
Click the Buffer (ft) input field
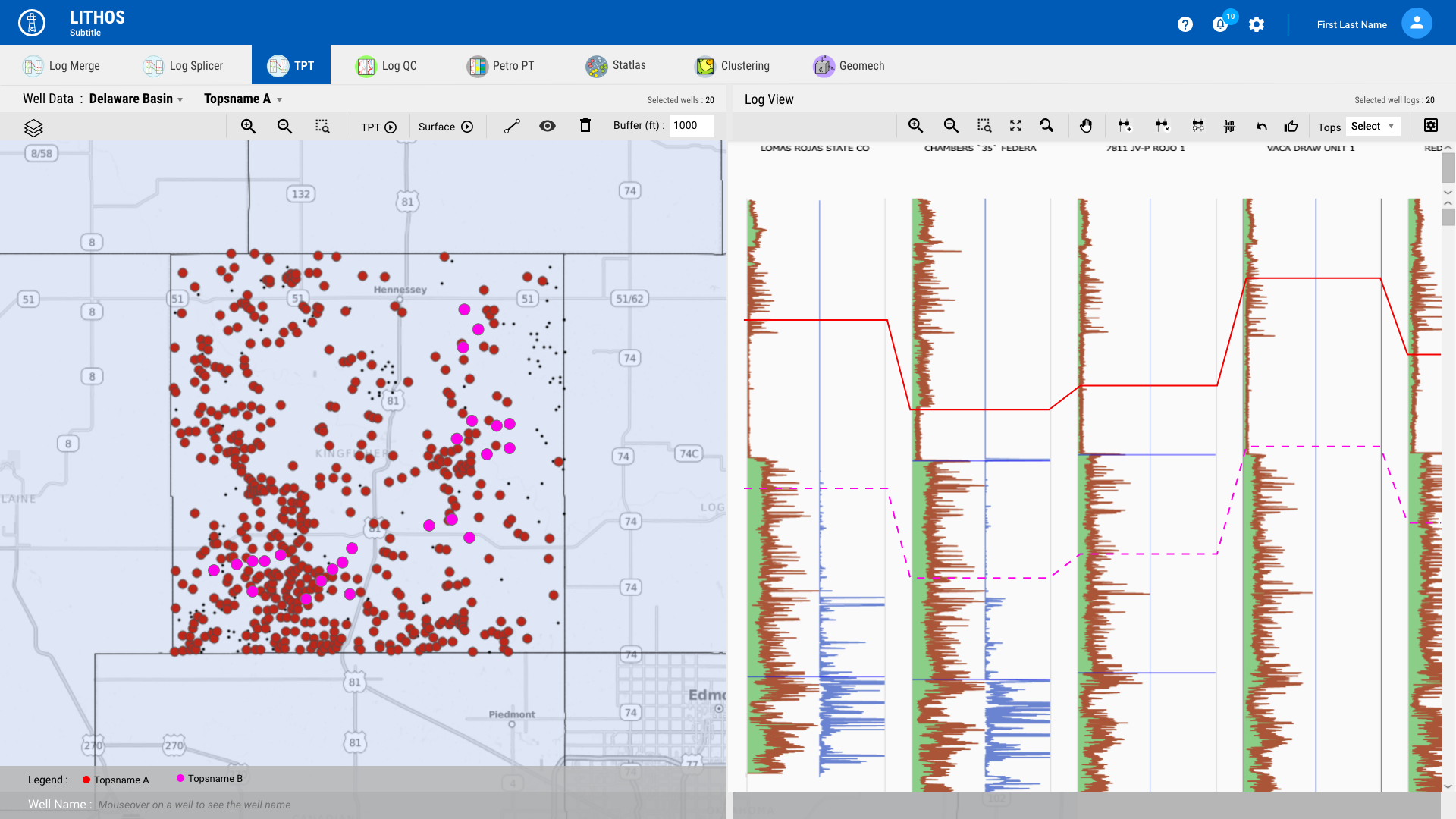tap(692, 126)
